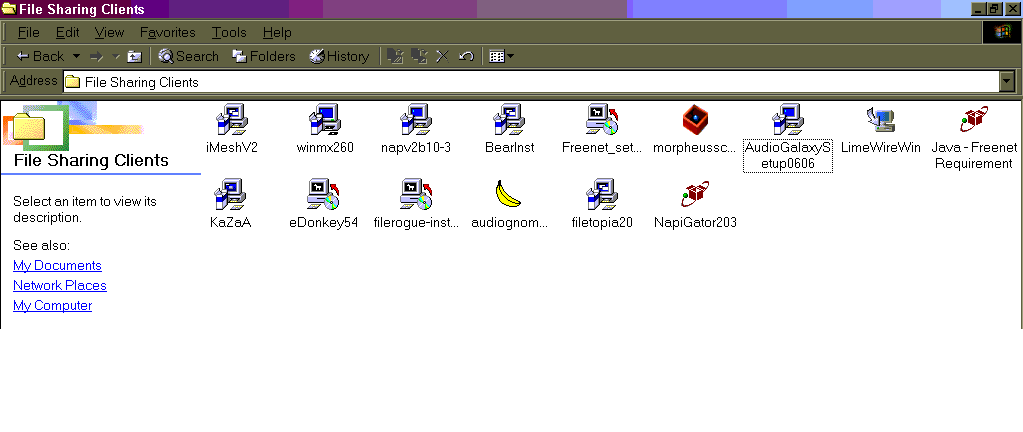Click the Forward arrow toolbar button
The image size is (1023, 432).
[x=97, y=56]
